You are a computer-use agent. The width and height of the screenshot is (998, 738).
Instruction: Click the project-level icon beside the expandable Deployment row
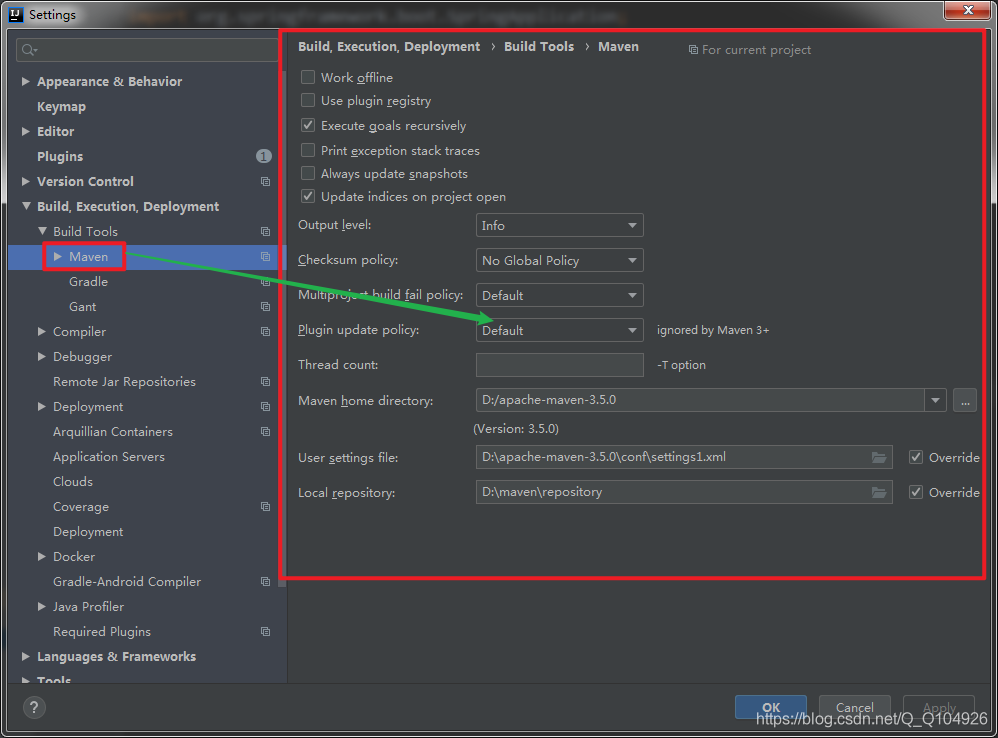pos(265,407)
